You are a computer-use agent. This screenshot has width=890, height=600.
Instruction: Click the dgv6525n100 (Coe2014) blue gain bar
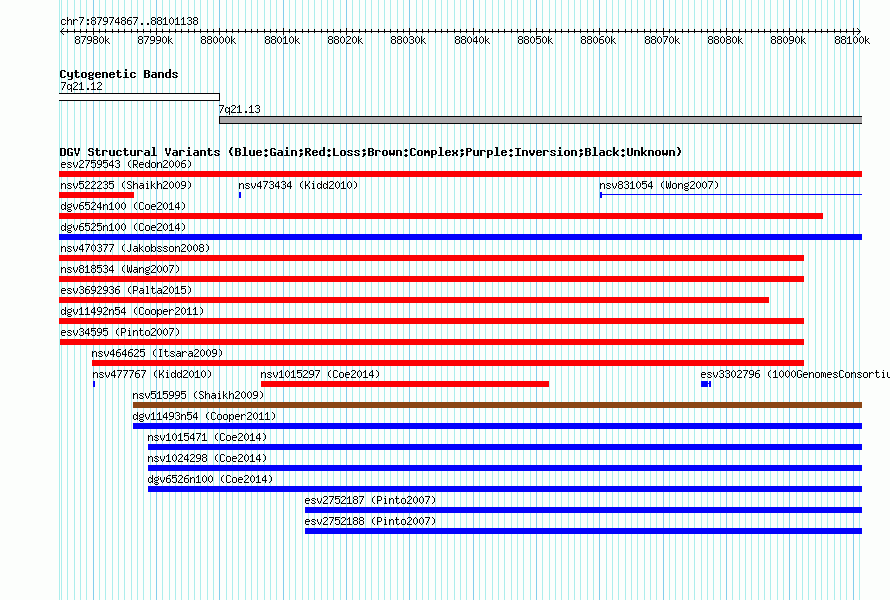click(461, 237)
